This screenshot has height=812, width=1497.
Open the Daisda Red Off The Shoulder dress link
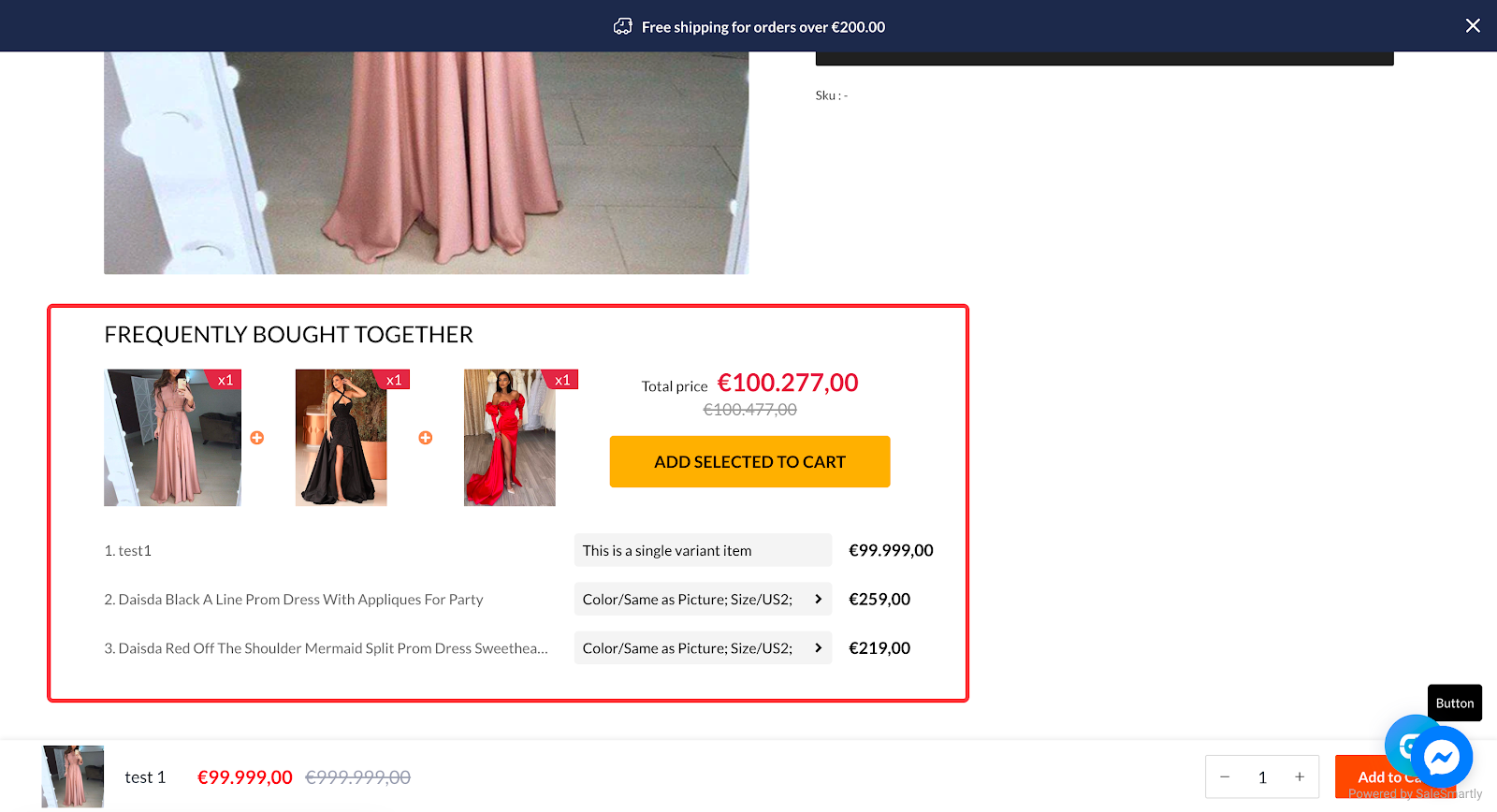(326, 648)
